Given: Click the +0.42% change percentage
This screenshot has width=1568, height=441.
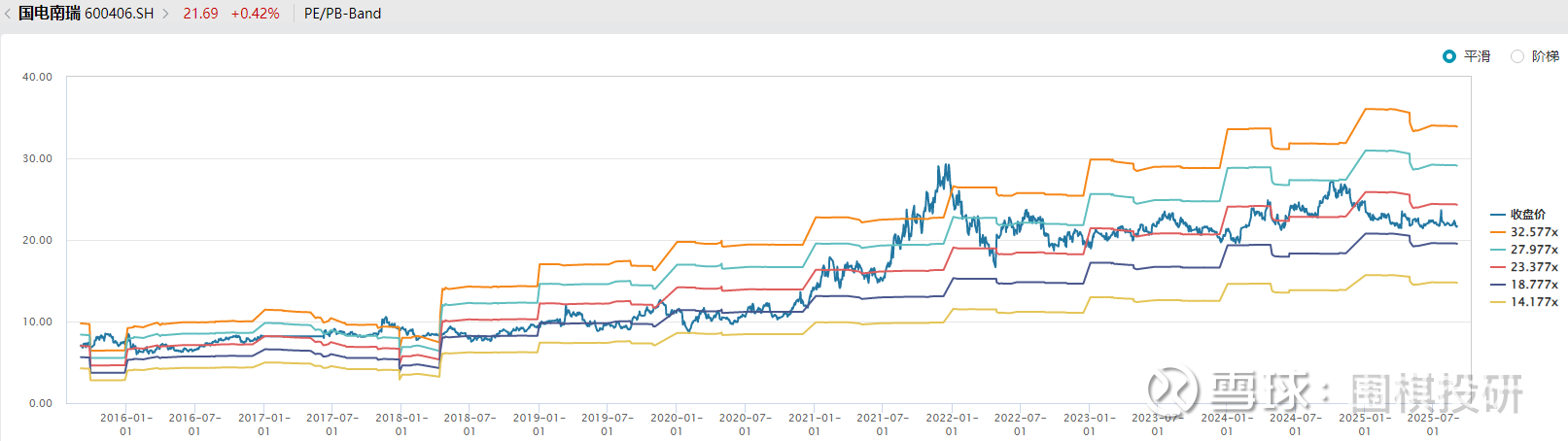Looking at the screenshot, I should [255, 14].
